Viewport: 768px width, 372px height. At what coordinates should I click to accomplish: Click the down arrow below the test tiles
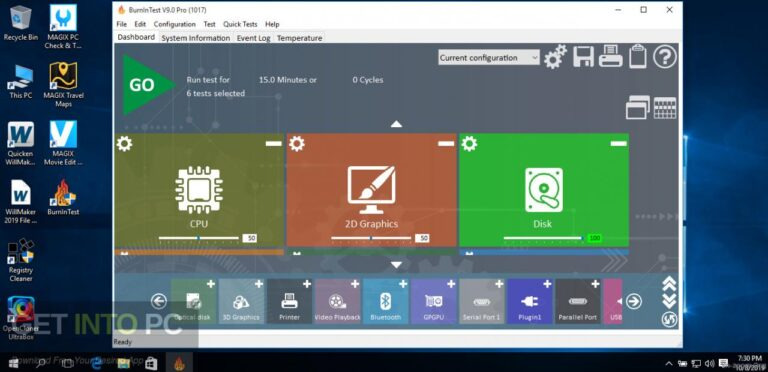point(396,265)
